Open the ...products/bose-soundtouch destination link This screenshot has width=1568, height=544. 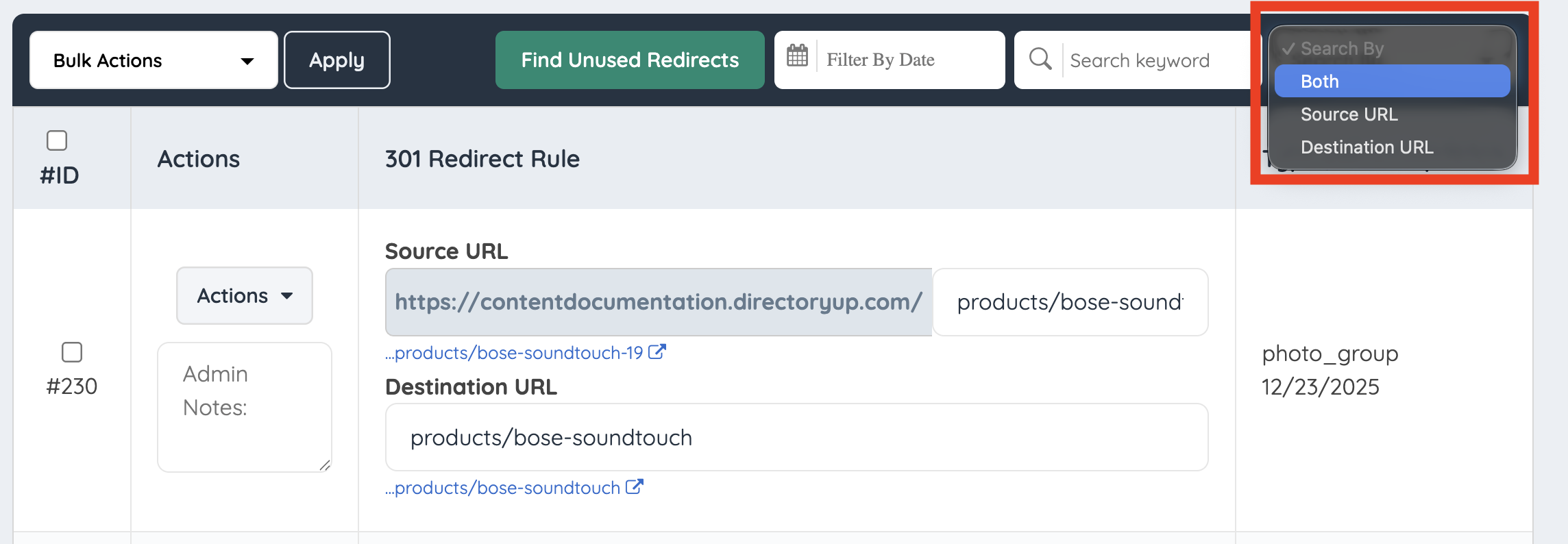pyautogui.click(x=506, y=488)
